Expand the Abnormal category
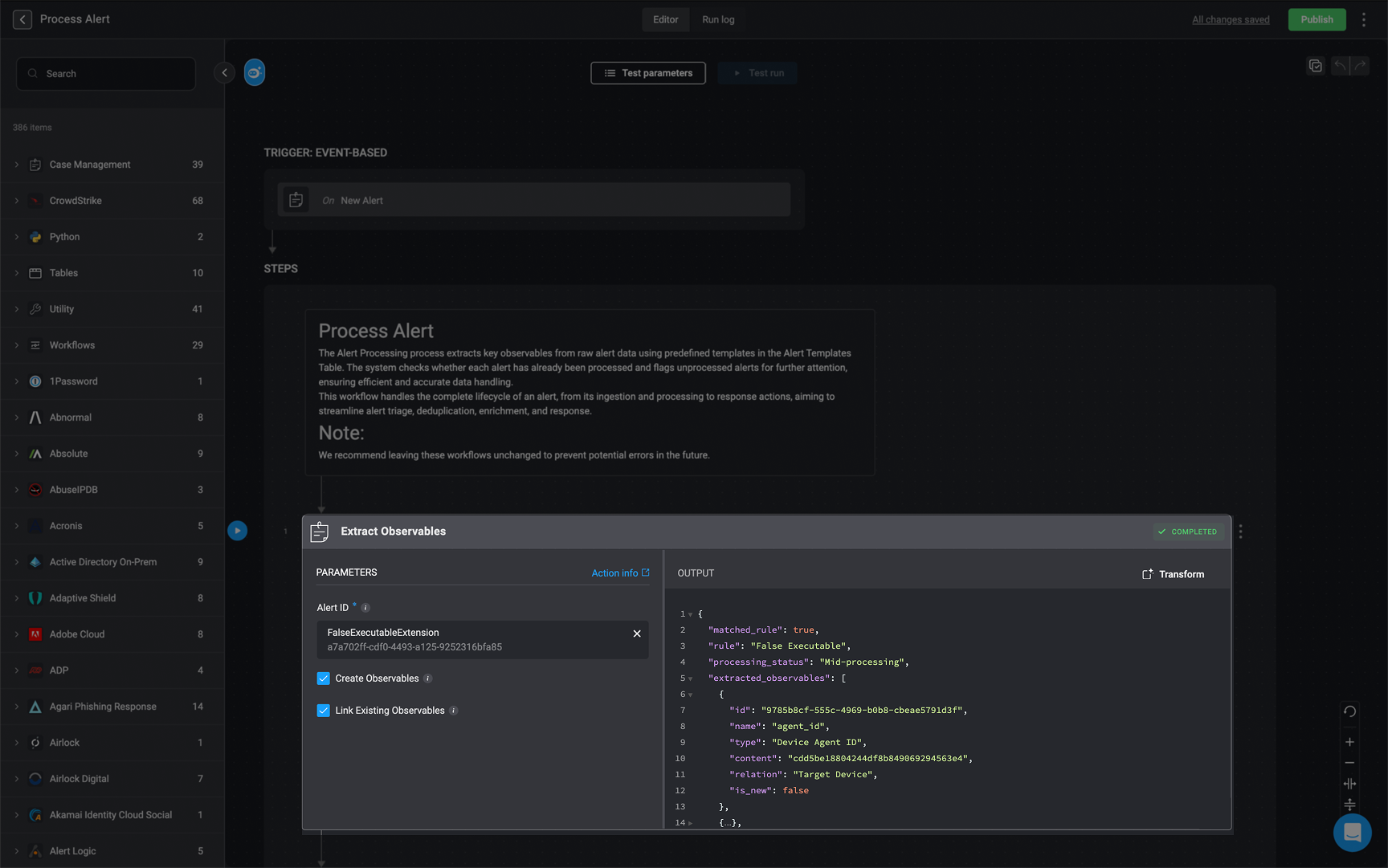This screenshot has width=1388, height=868. click(16, 418)
